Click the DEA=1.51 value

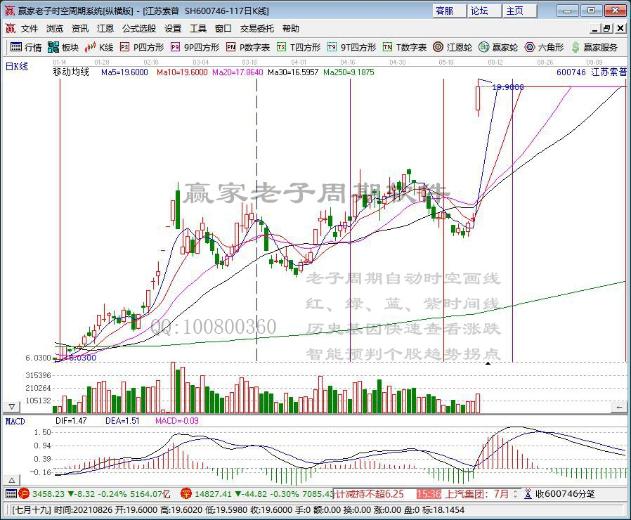(122, 421)
